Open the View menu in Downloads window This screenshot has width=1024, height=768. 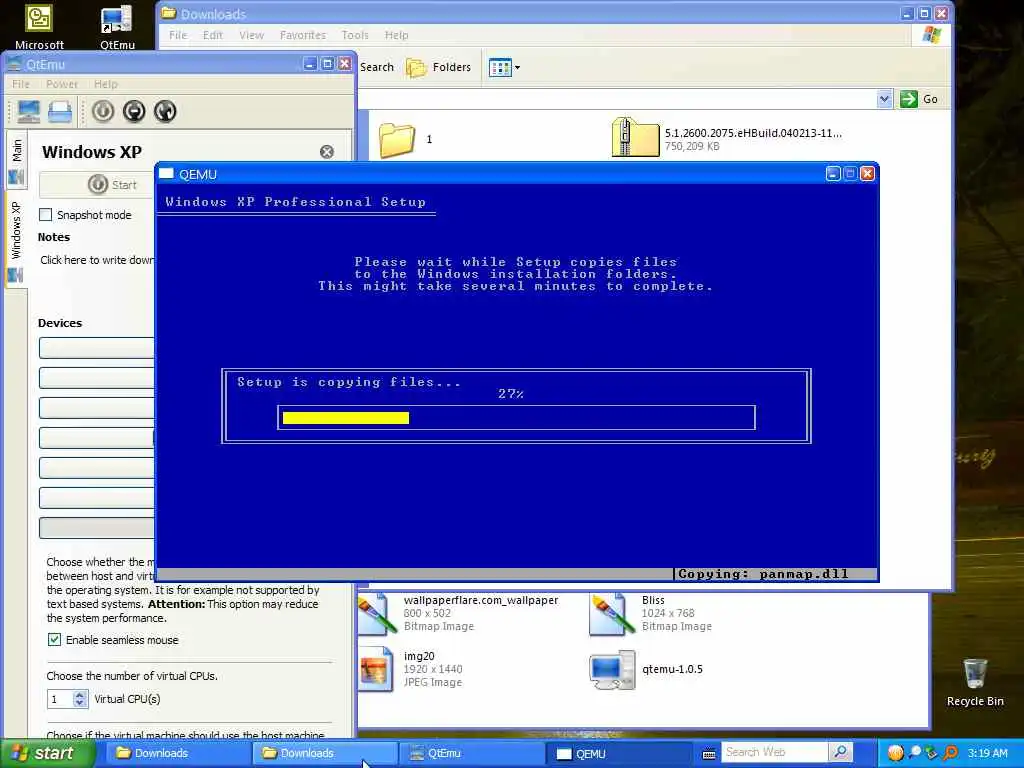pos(251,35)
